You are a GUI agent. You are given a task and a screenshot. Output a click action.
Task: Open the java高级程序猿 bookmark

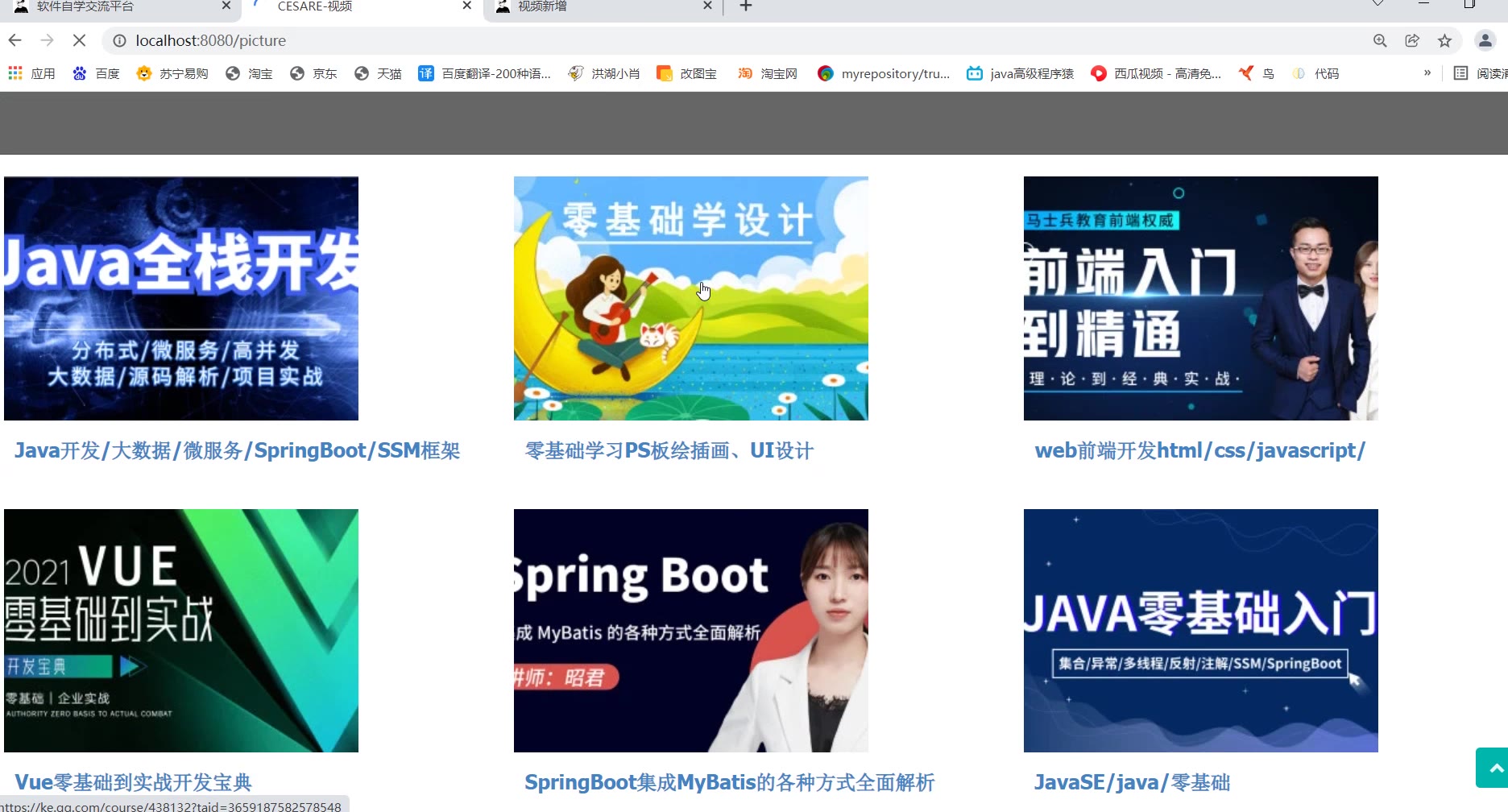[1020, 73]
